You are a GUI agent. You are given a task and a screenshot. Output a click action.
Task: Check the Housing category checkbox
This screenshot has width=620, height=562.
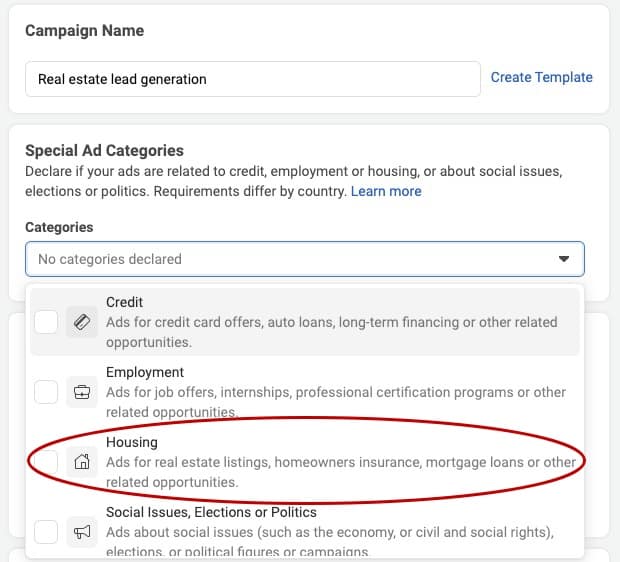(x=46, y=462)
